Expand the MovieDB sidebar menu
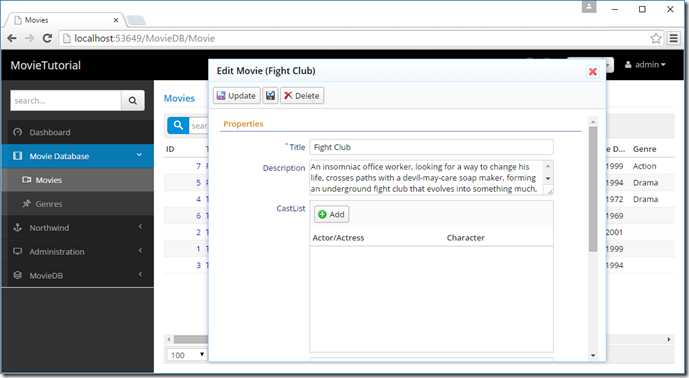The image size is (689, 378). [77, 276]
